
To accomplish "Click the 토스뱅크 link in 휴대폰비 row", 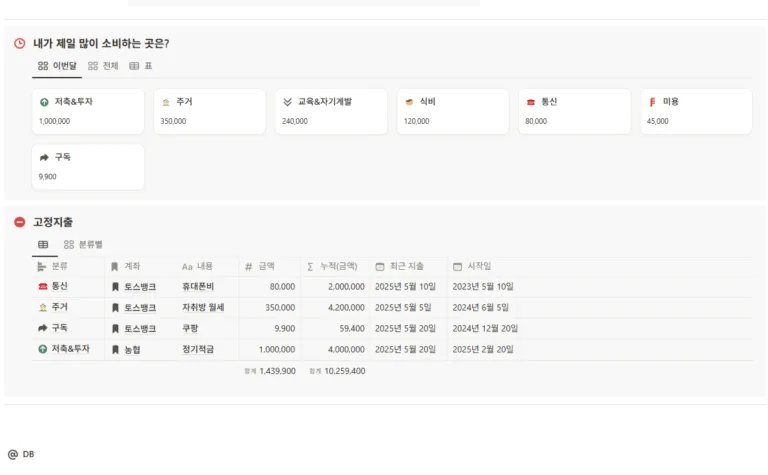I will click(139, 287).
